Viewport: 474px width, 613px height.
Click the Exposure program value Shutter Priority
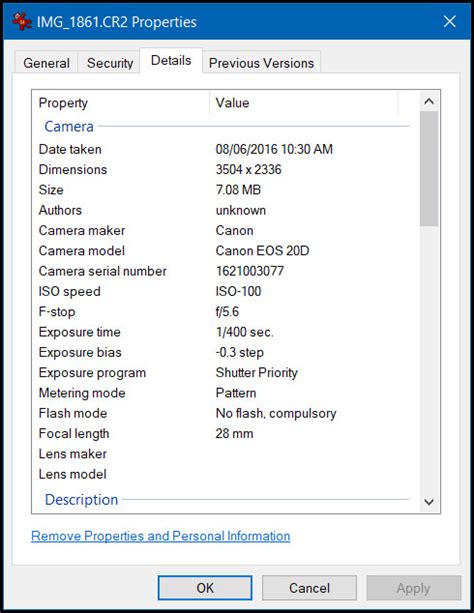point(257,373)
